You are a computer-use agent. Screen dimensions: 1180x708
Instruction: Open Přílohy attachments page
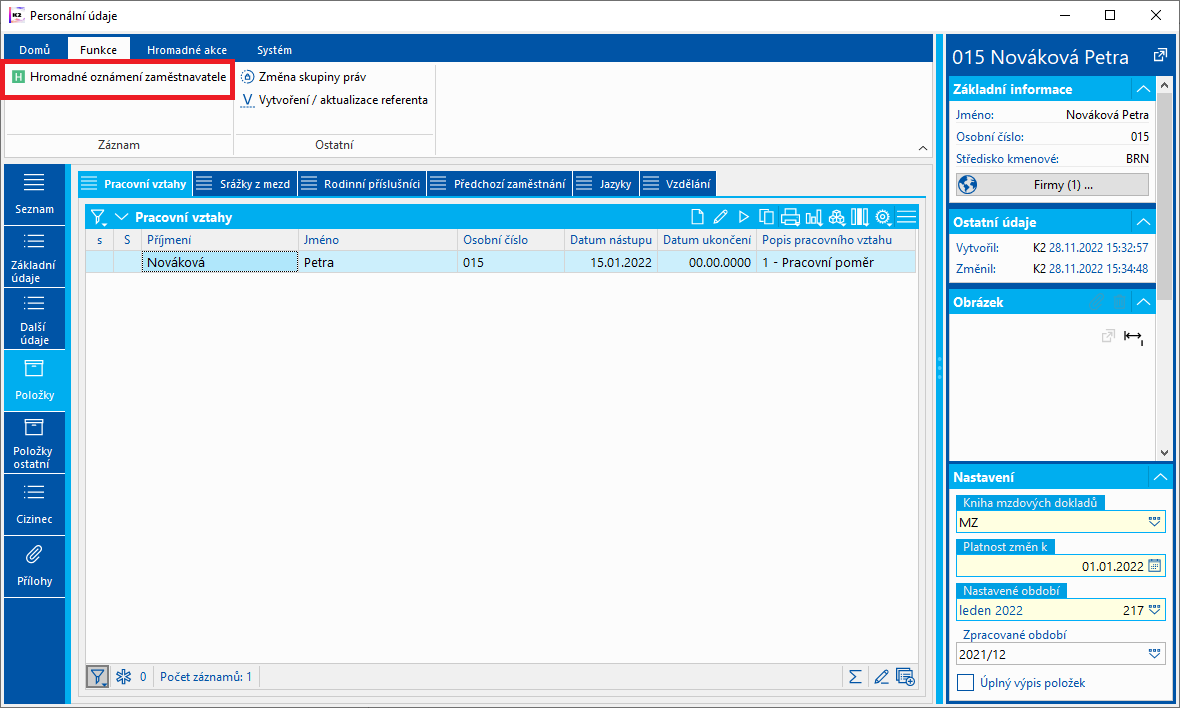(35, 567)
